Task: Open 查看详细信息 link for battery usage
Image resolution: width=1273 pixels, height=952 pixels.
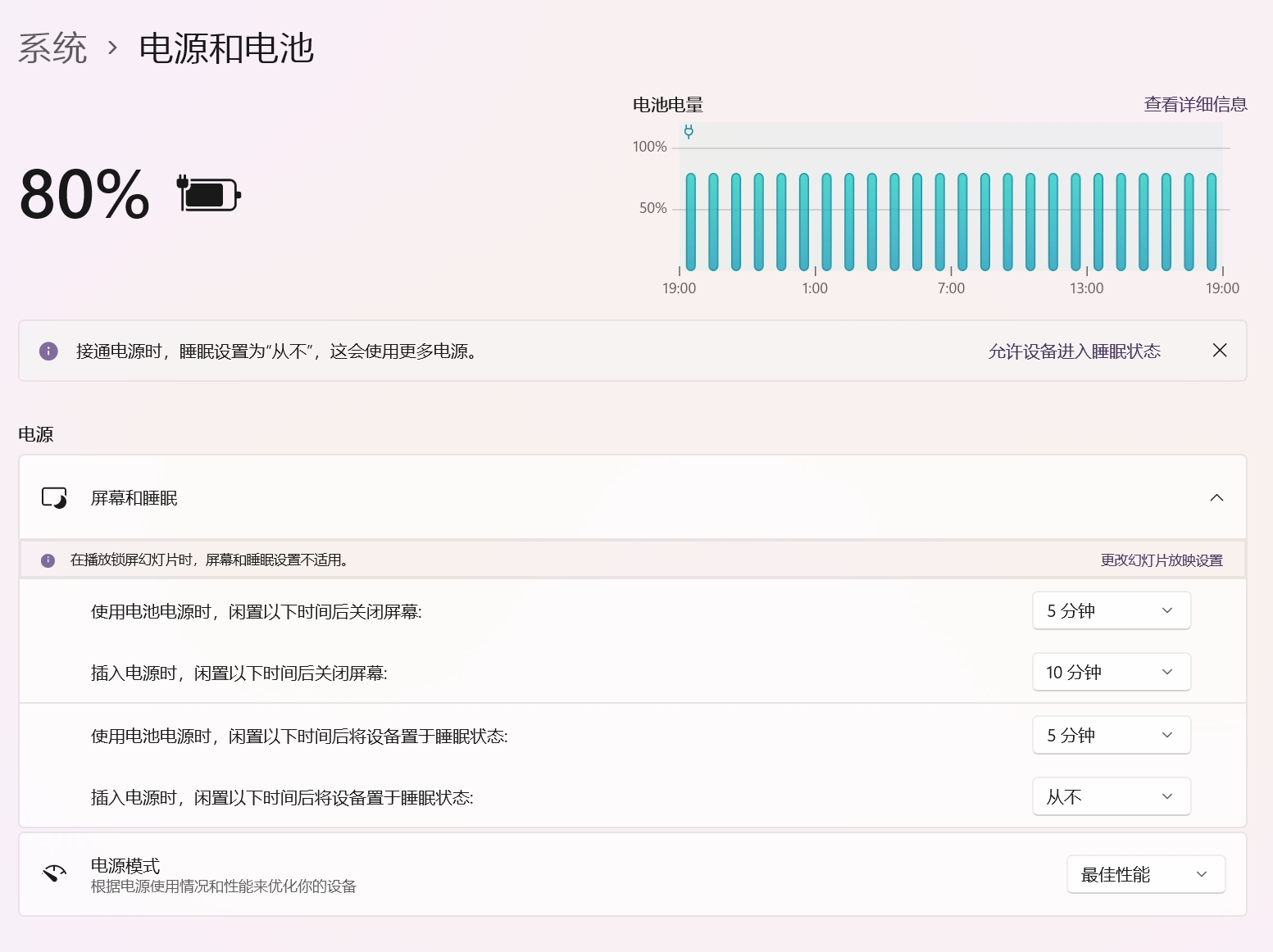Action: pyautogui.click(x=1195, y=104)
